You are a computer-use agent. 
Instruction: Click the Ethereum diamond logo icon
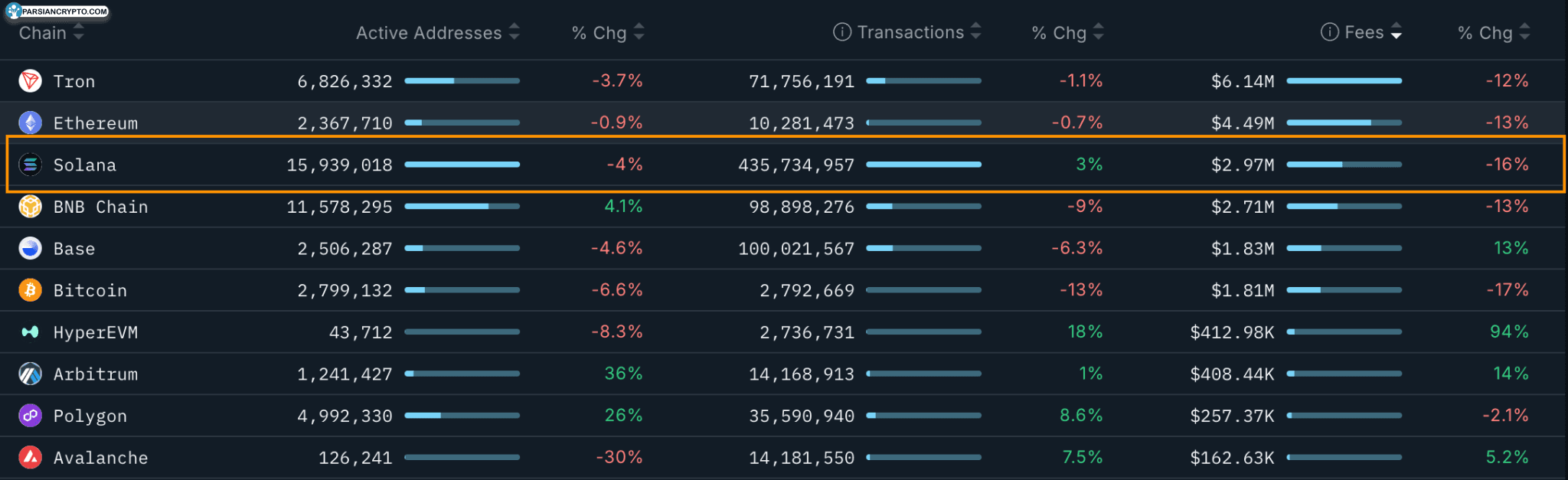30,122
